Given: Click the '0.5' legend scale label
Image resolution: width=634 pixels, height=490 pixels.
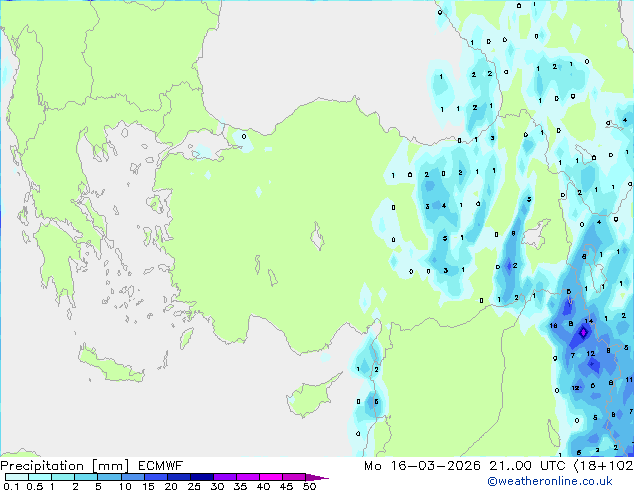Looking at the screenshot, I should click(35, 486).
